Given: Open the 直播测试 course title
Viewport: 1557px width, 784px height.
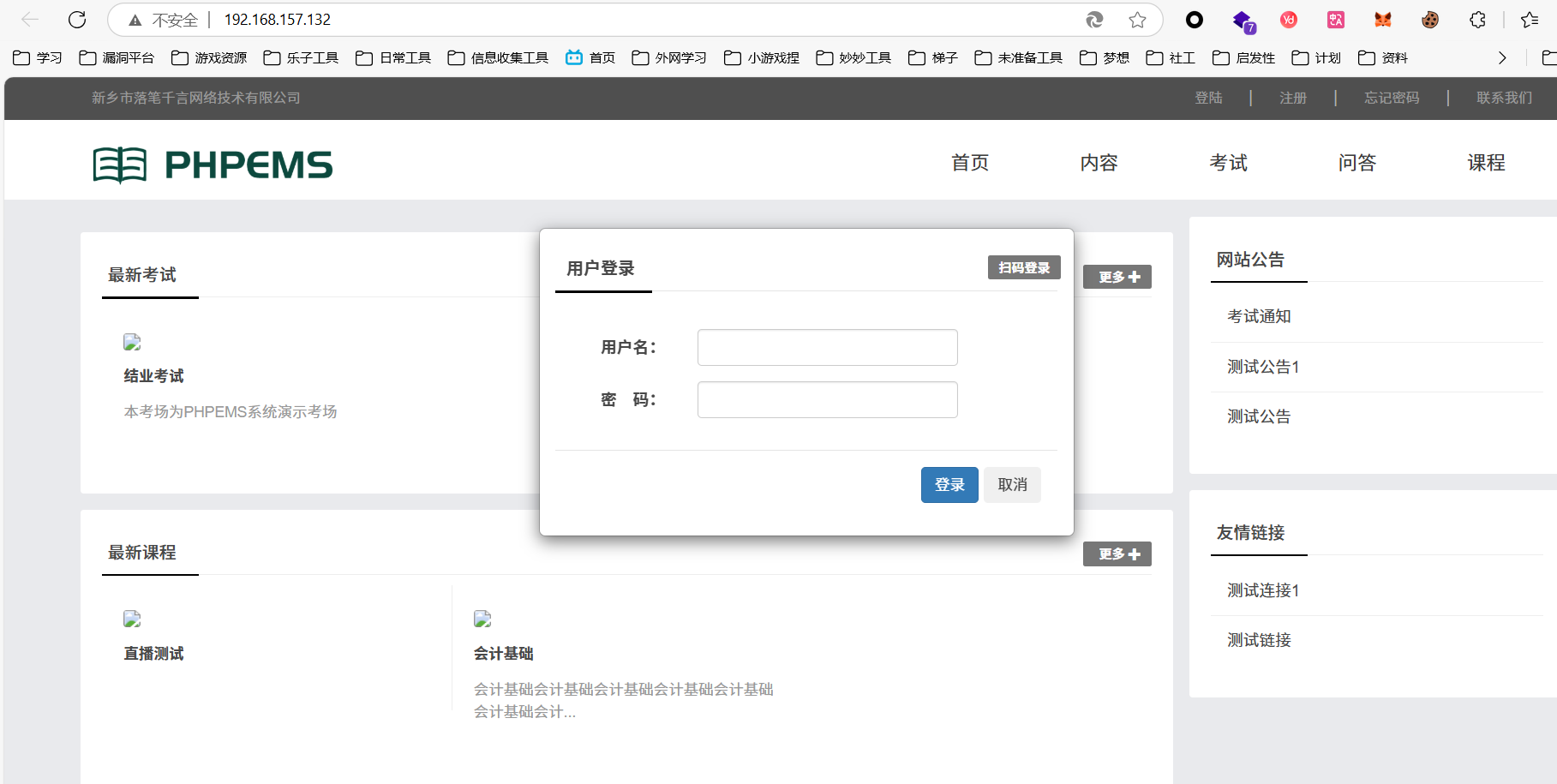Looking at the screenshot, I should 153,654.
